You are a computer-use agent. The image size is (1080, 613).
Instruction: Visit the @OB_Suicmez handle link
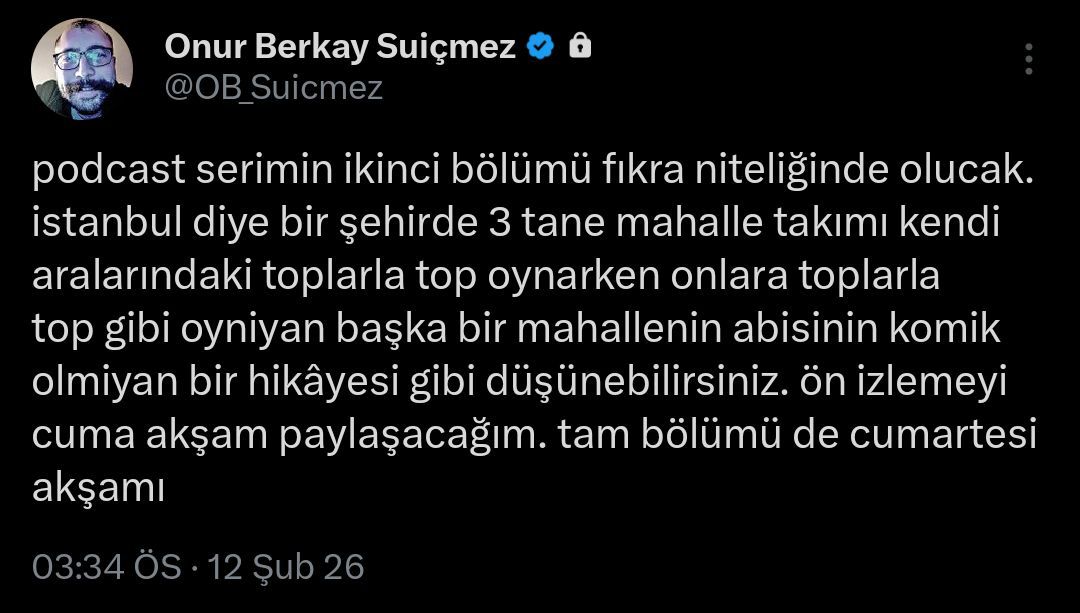[x=273, y=88]
